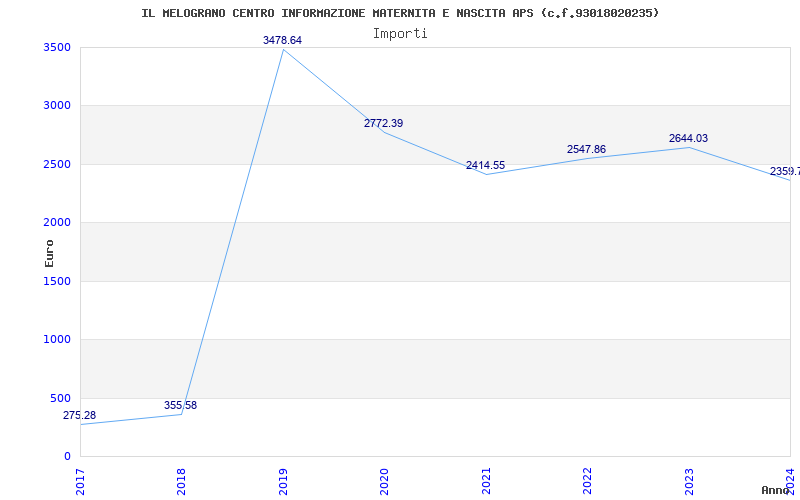Click x-axis year label 2022
The width and height of the screenshot is (800, 500).
587,481
